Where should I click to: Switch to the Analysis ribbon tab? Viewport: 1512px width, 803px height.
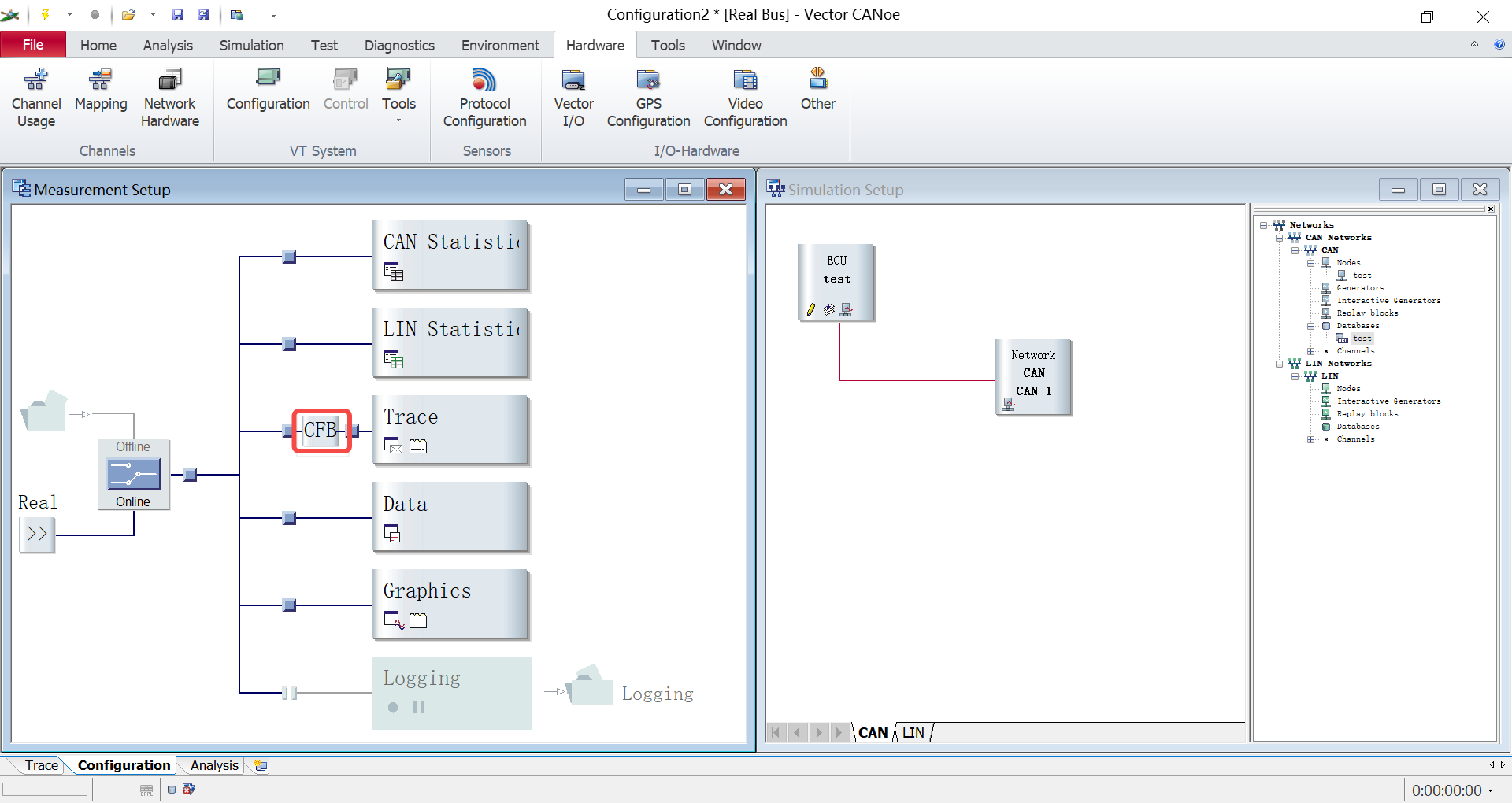[168, 45]
